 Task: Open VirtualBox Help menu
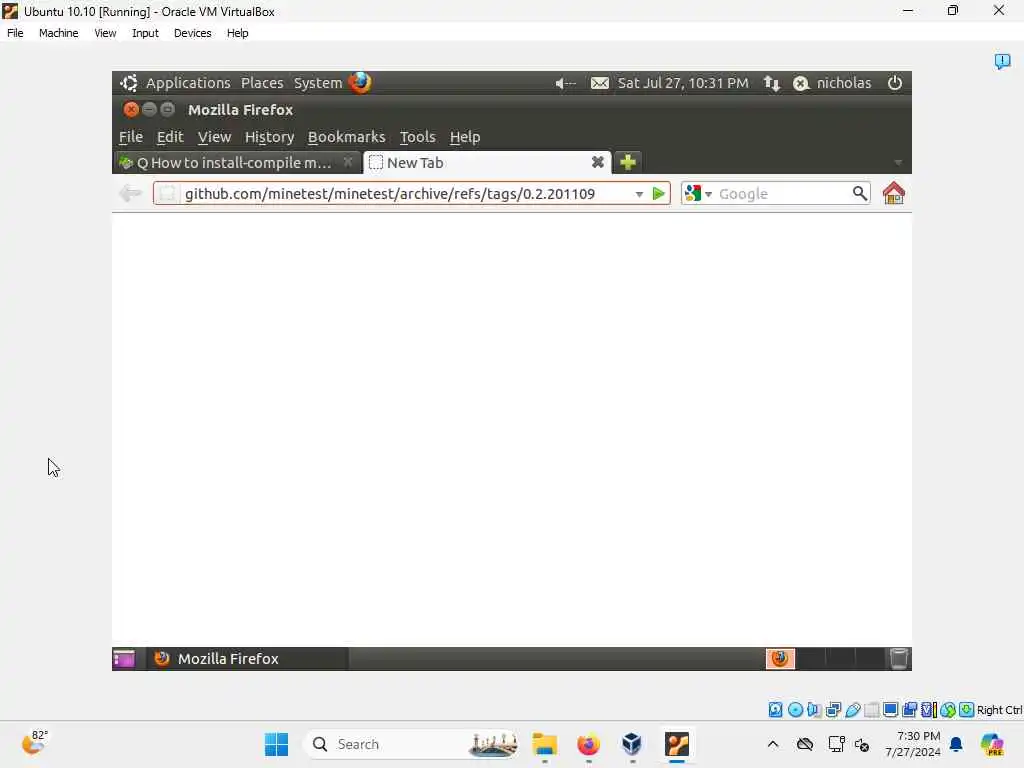[x=238, y=33]
